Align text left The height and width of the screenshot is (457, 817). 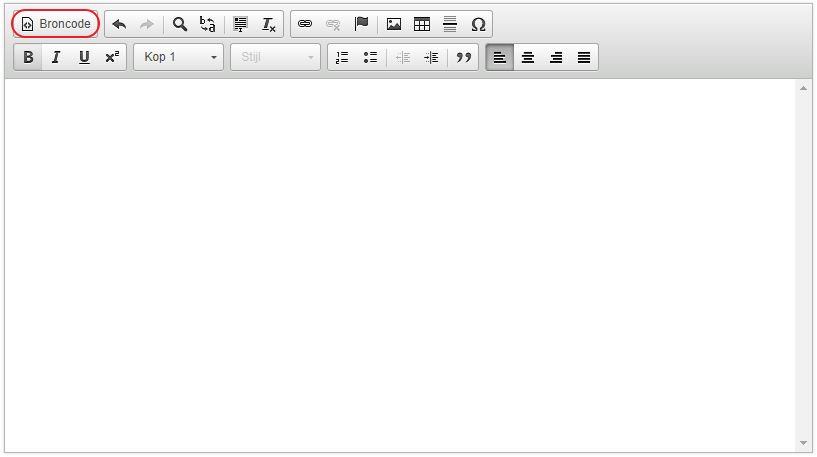pos(500,57)
